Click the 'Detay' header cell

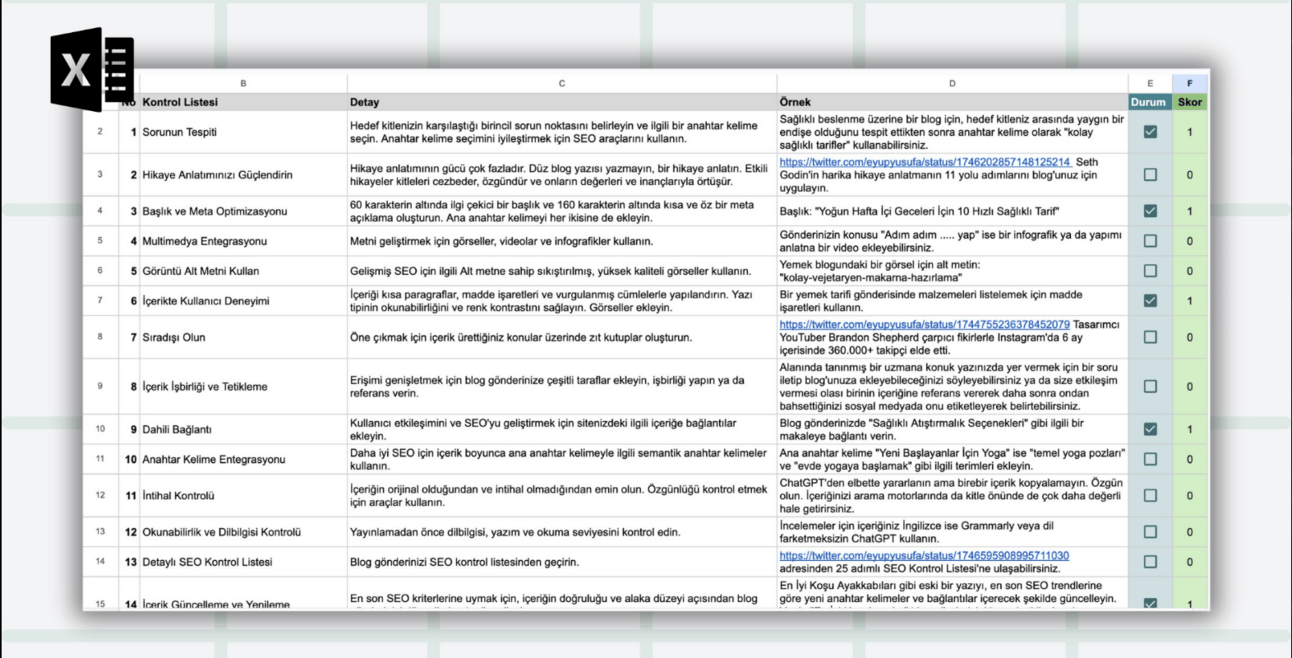pos(562,102)
